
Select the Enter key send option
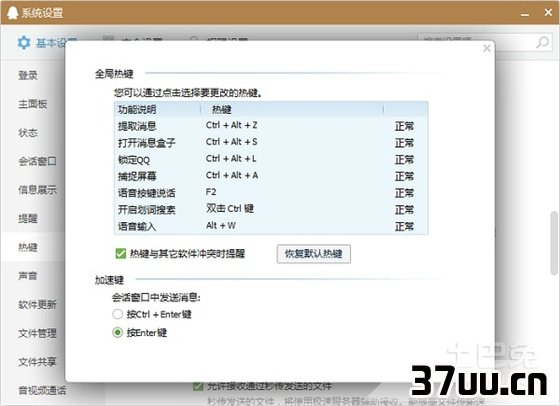pos(118,332)
